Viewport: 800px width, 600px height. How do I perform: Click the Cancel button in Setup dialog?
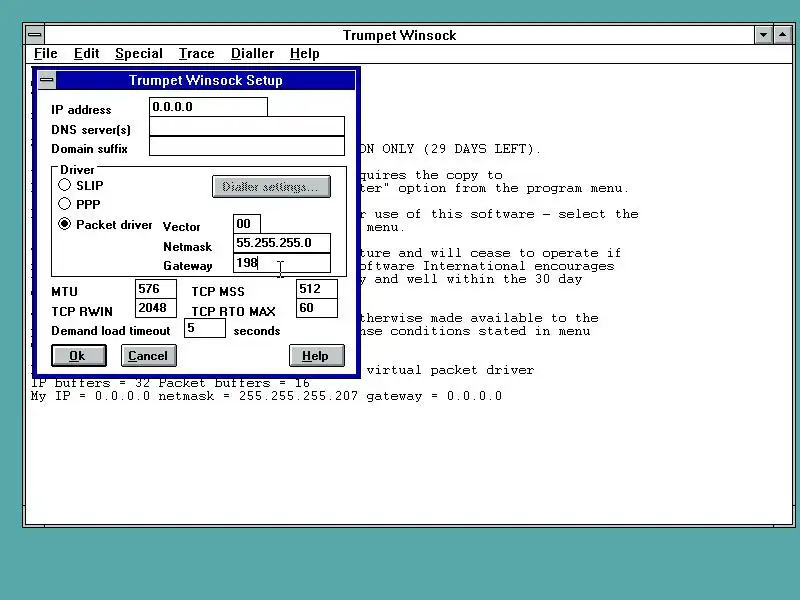coord(148,355)
